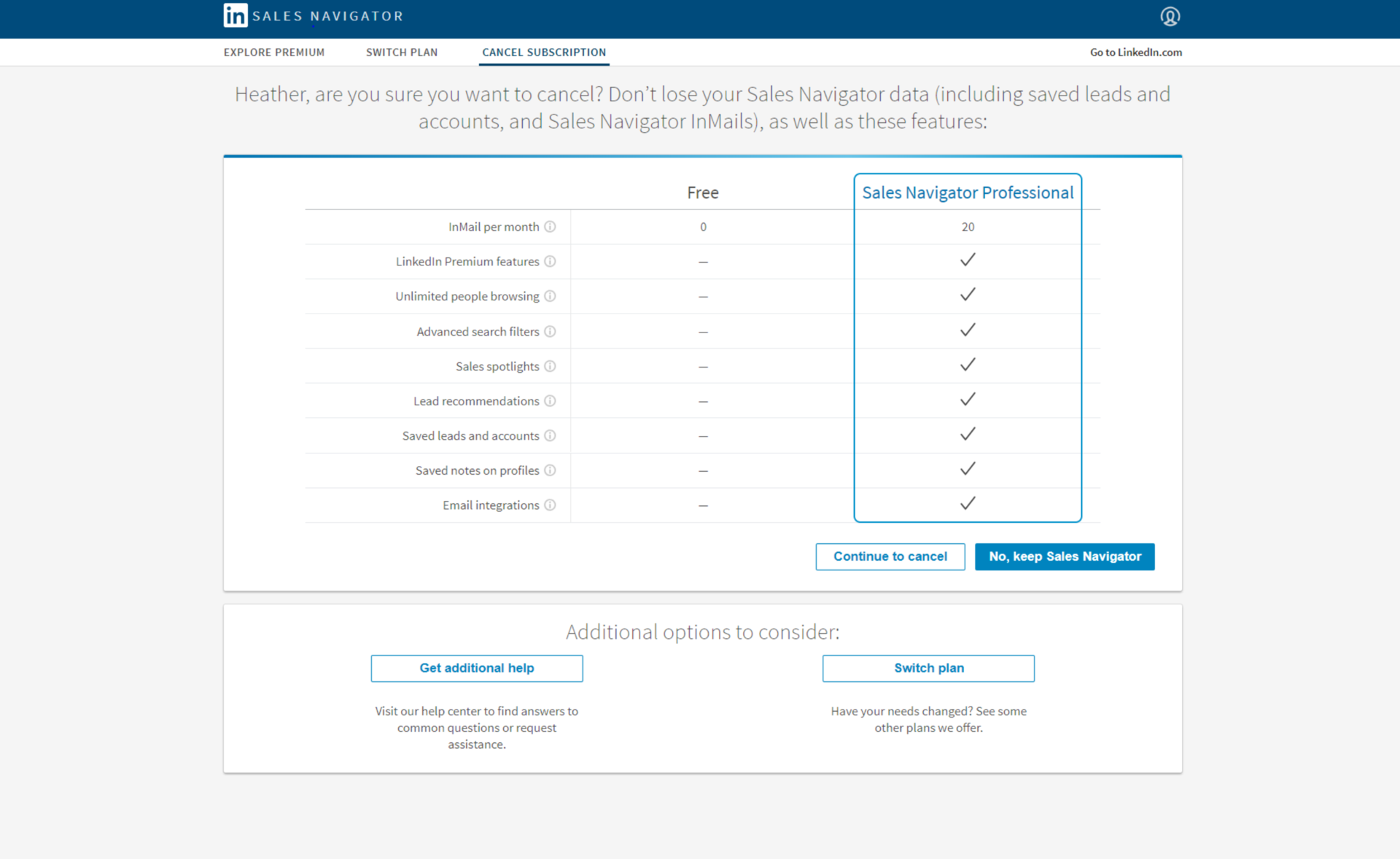This screenshot has width=1400, height=859.
Task: Click the 'Lead recommendations' label
Action: coord(476,400)
